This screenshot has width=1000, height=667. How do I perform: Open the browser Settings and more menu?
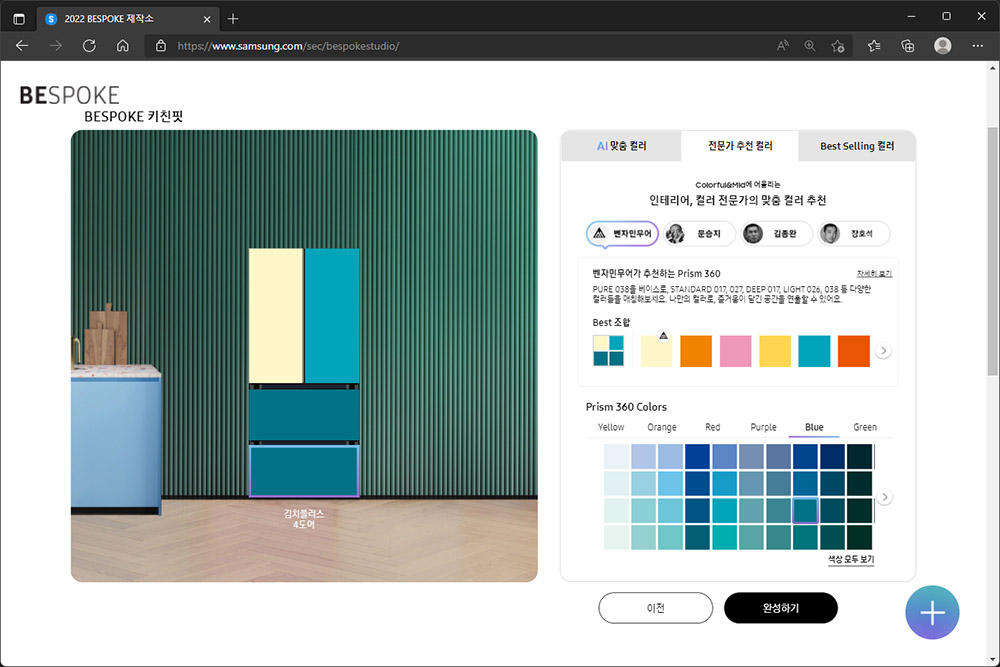click(978, 46)
